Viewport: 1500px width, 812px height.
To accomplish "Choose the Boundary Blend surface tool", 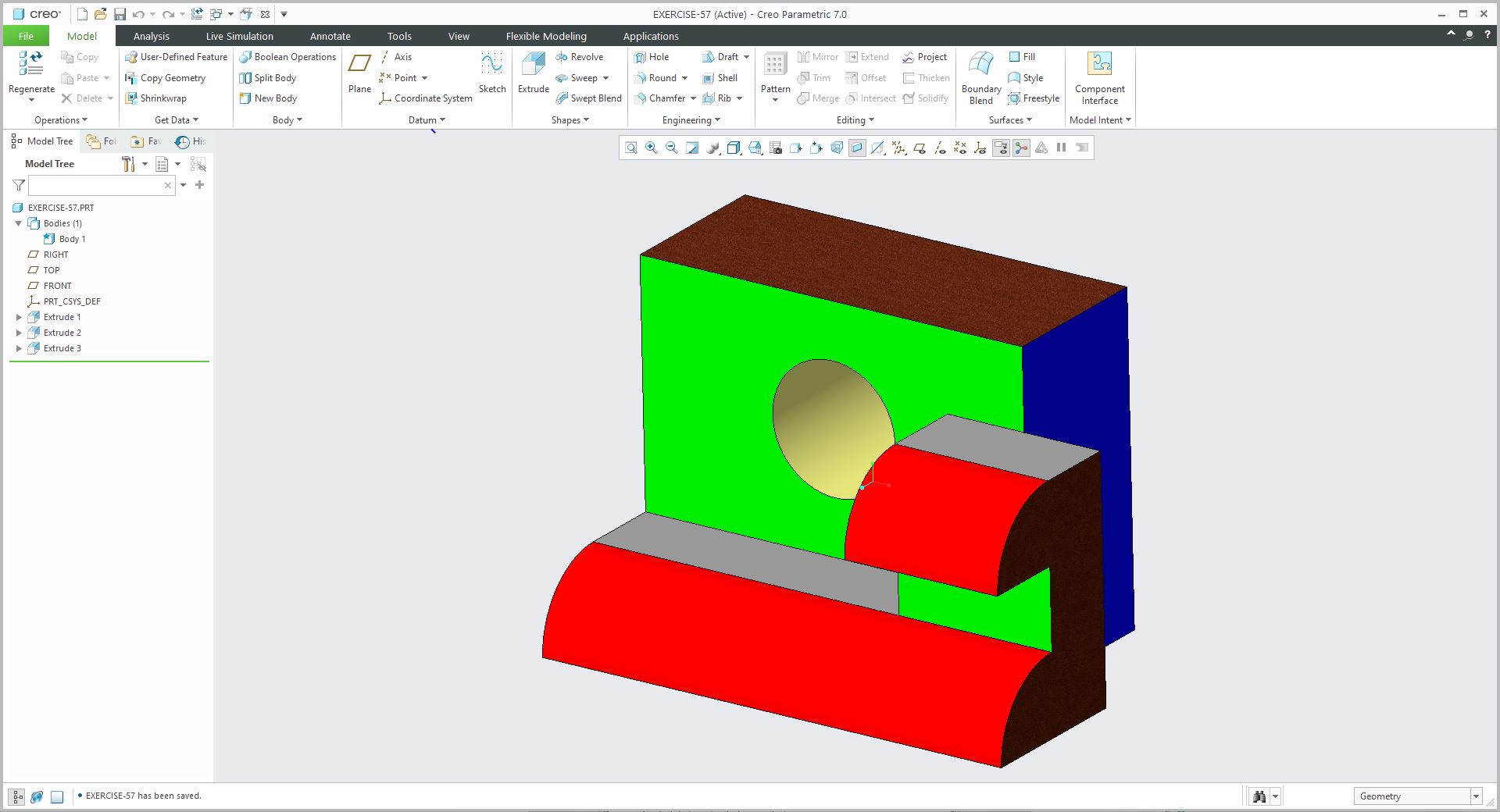I will 981,78.
